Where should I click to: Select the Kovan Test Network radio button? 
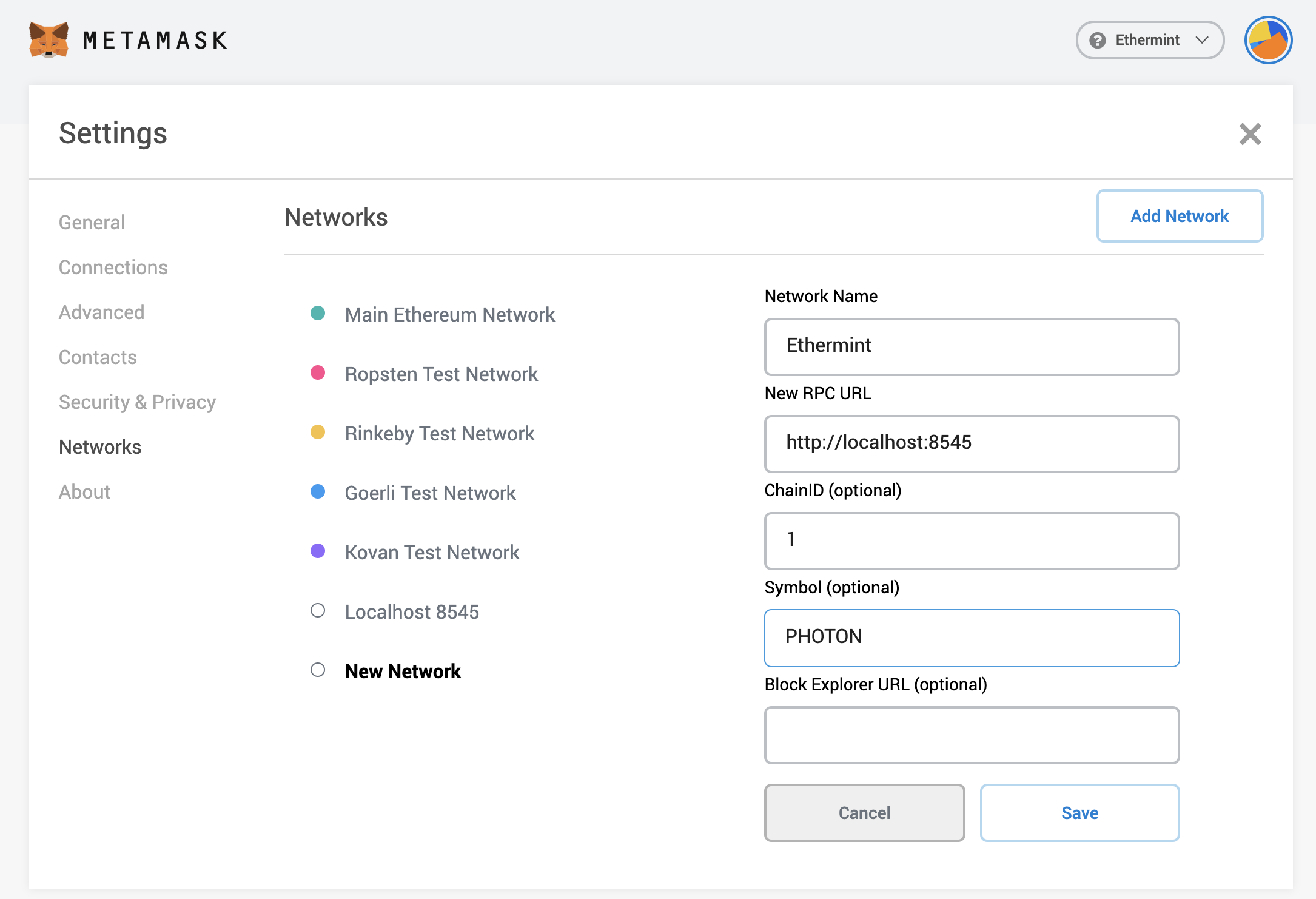[318, 551]
